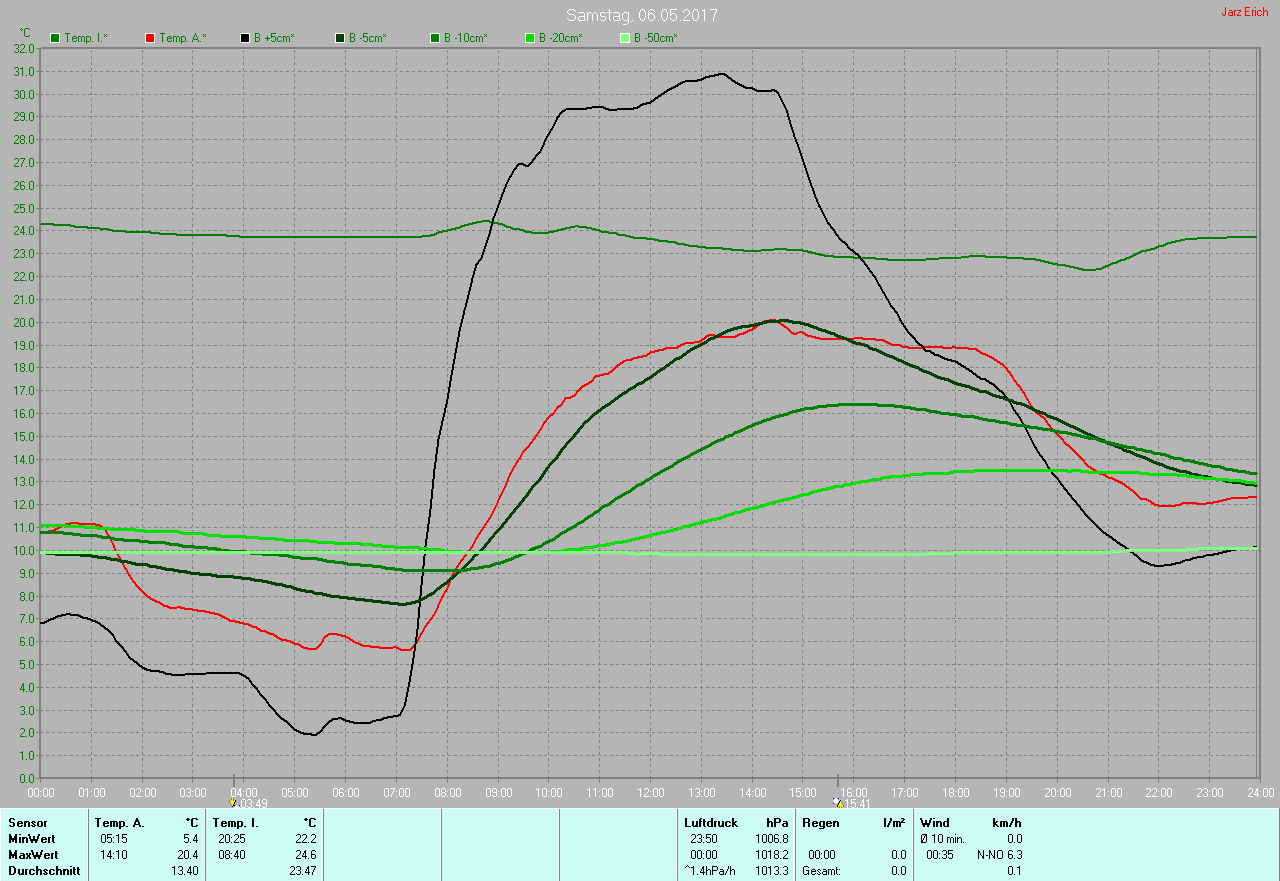Viewport: 1280px width, 881px height.
Task: Click the indoor temperature average 23.47
Action: click(301, 870)
